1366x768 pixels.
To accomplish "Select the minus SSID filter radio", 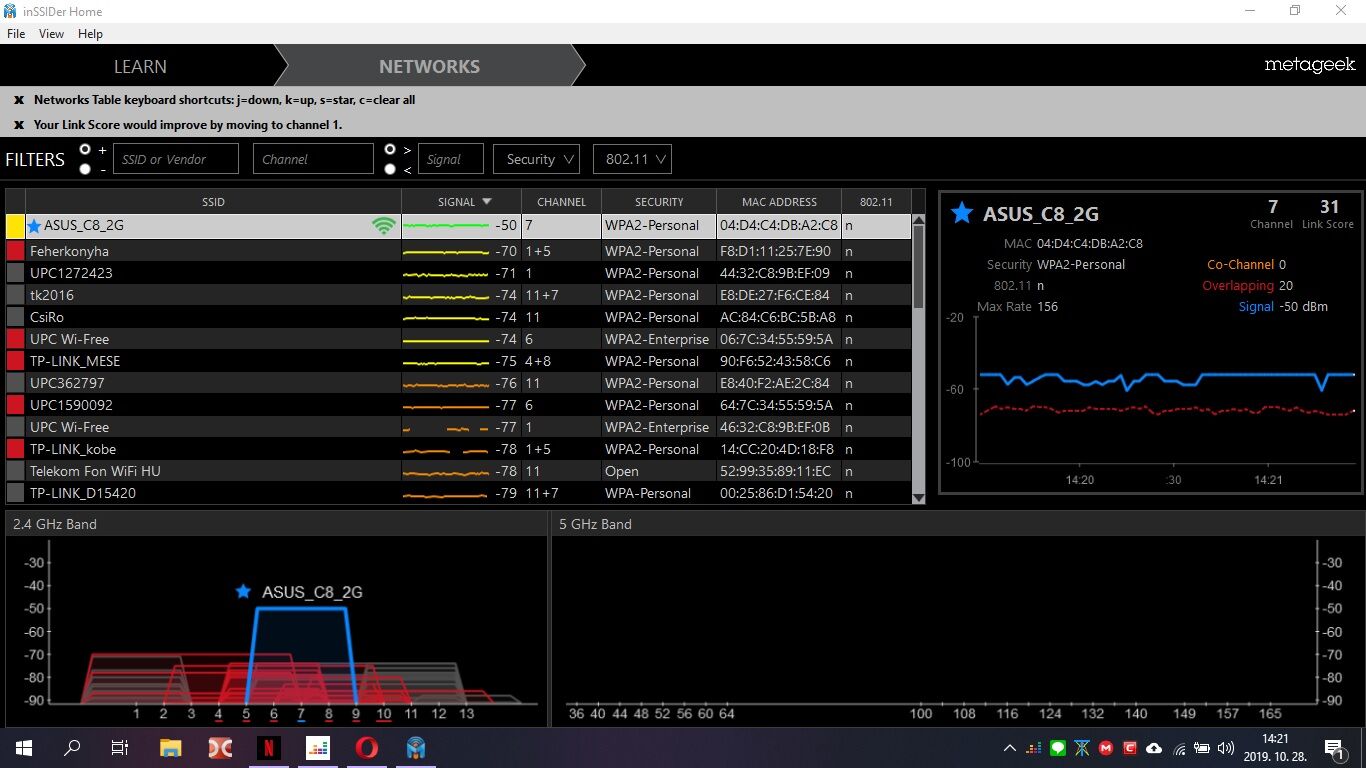I will (85, 169).
